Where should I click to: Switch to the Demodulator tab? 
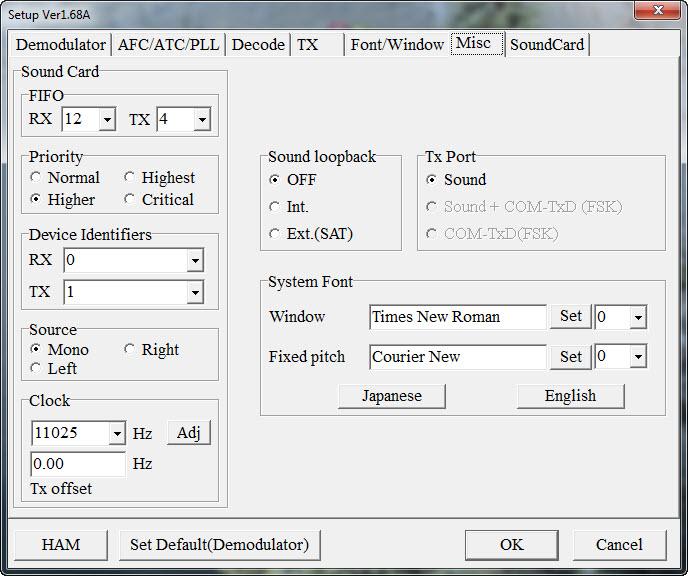tap(61, 45)
